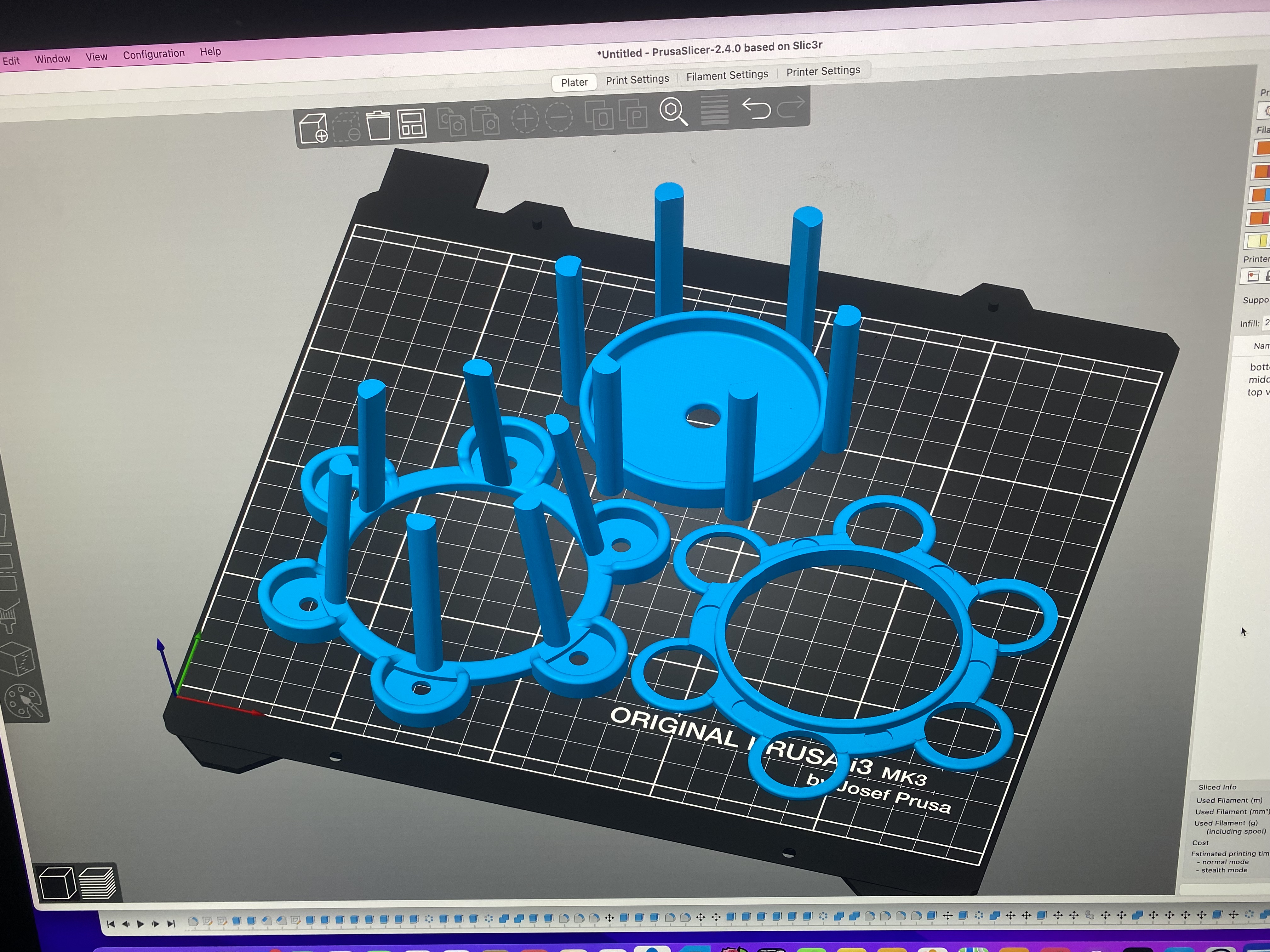Step back one timeline feature in background window
Image resolution: width=1270 pixels, height=952 pixels.
[126, 924]
